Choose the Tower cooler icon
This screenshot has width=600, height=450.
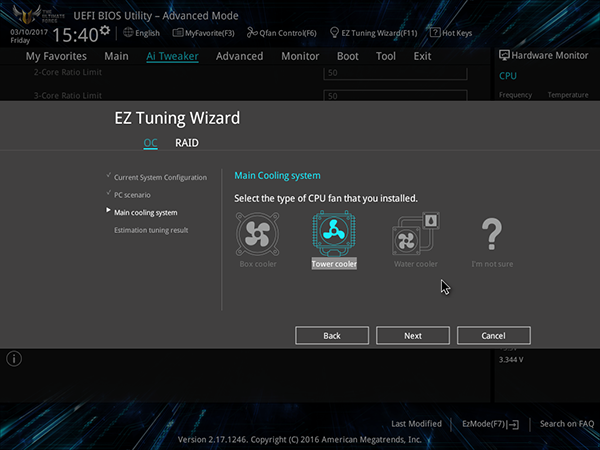tap(334, 233)
